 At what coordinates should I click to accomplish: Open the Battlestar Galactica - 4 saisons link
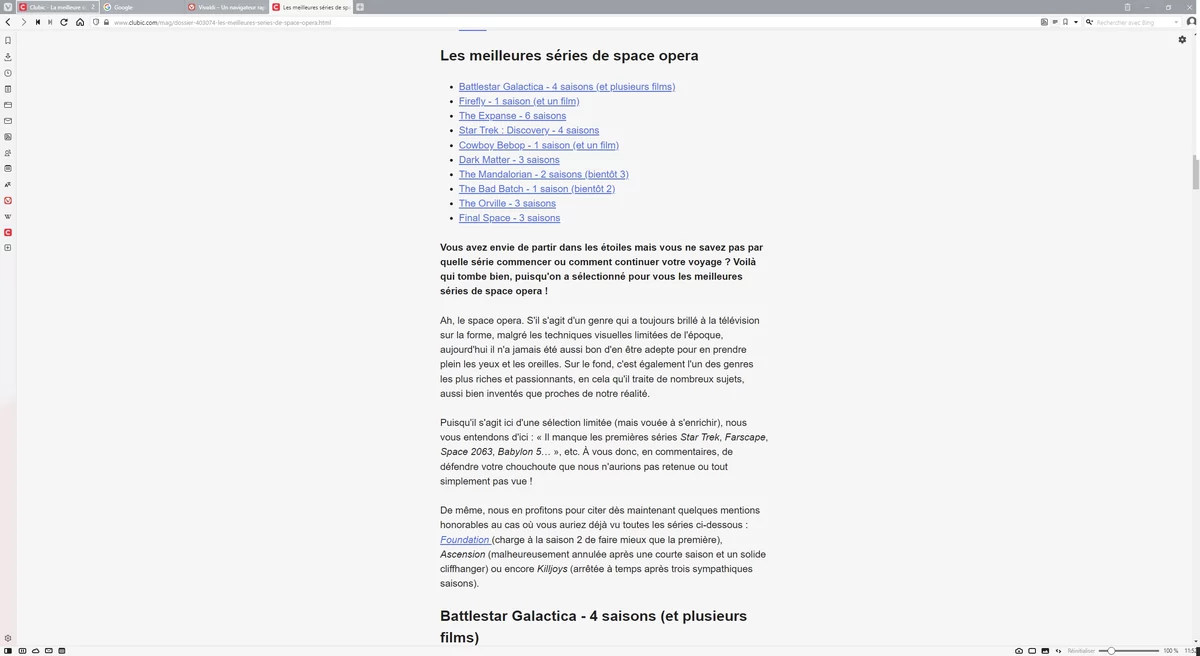[x=567, y=87]
